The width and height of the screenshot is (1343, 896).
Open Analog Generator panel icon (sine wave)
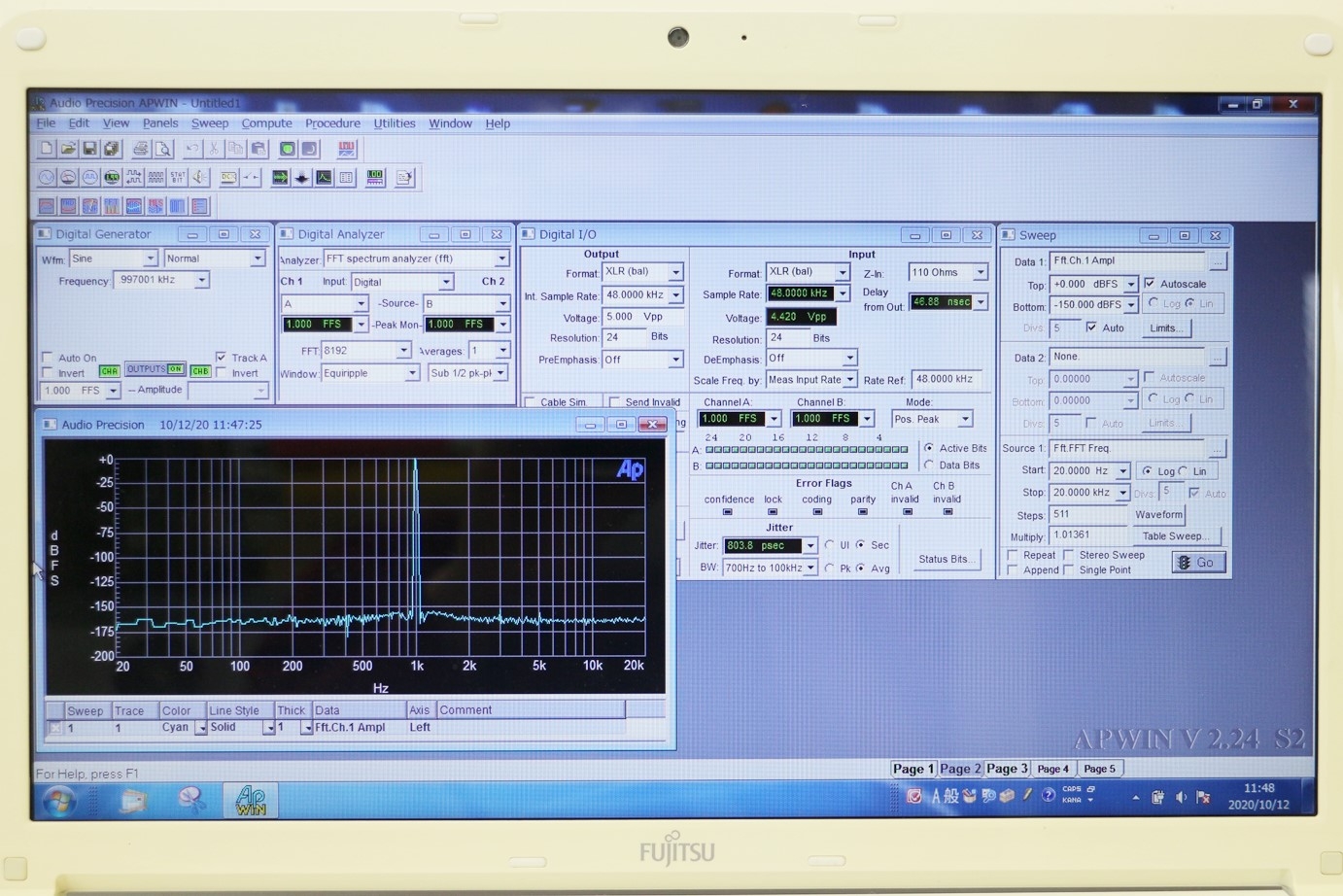coord(47,178)
